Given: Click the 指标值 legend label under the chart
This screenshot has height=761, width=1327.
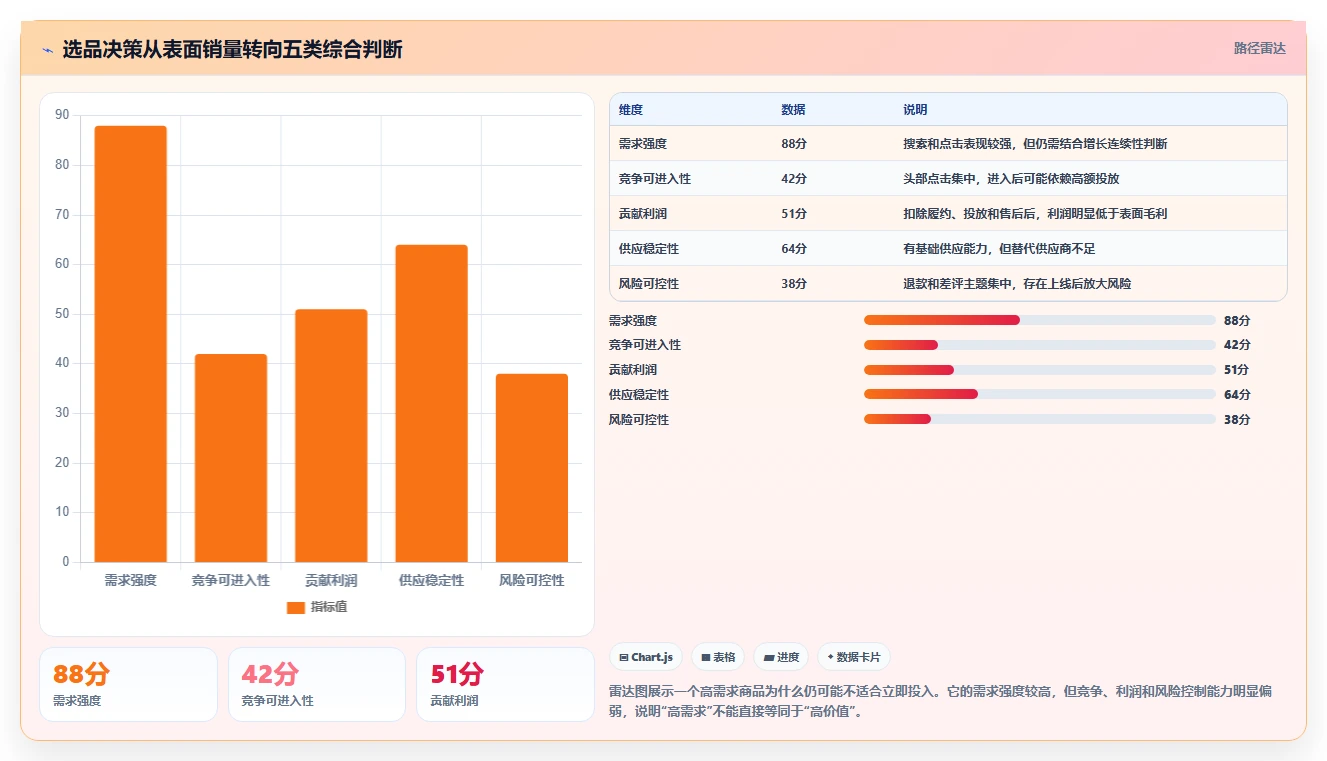Looking at the screenshot, I should click(329, 607).
